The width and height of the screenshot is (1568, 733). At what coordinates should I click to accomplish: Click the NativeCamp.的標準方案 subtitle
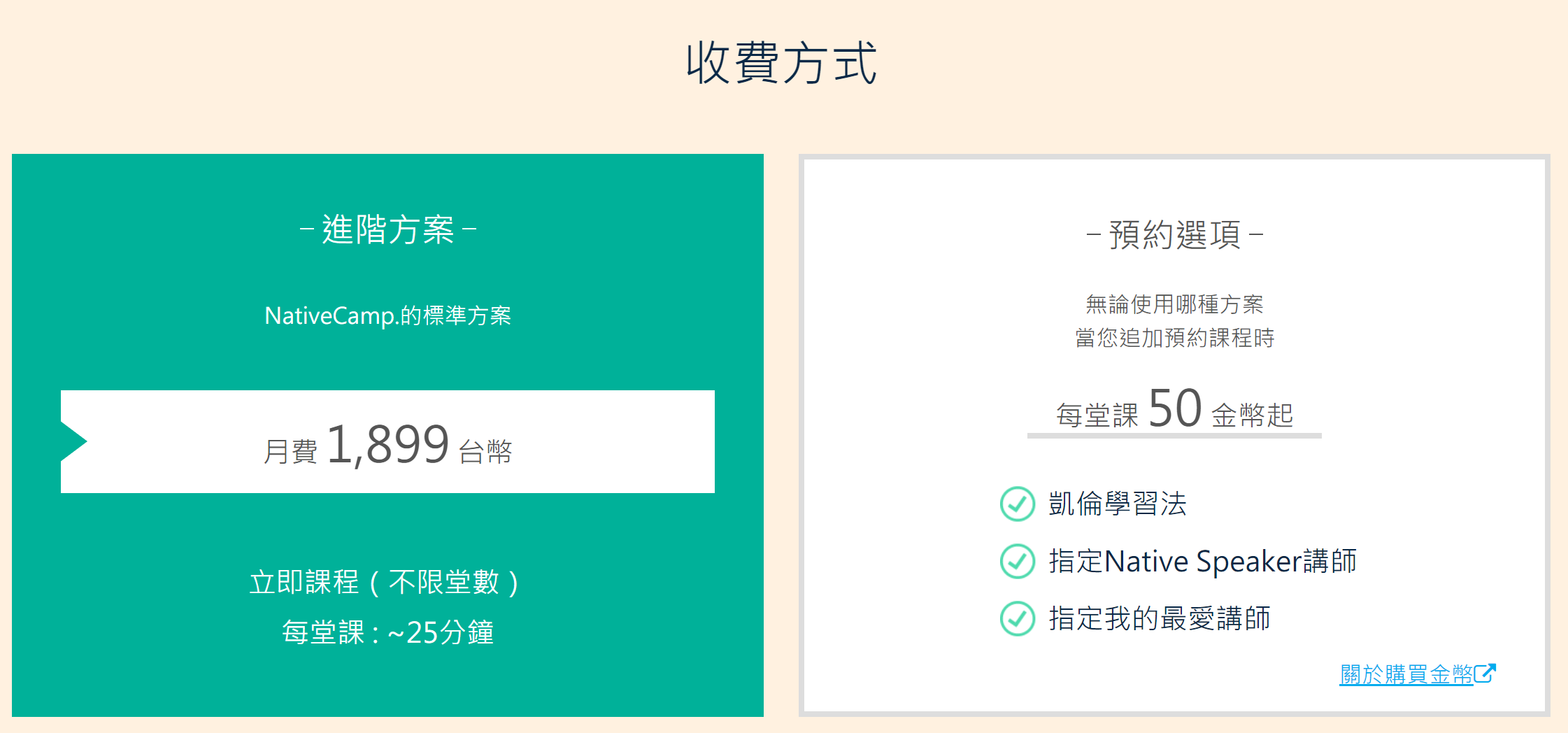(388, 315)
